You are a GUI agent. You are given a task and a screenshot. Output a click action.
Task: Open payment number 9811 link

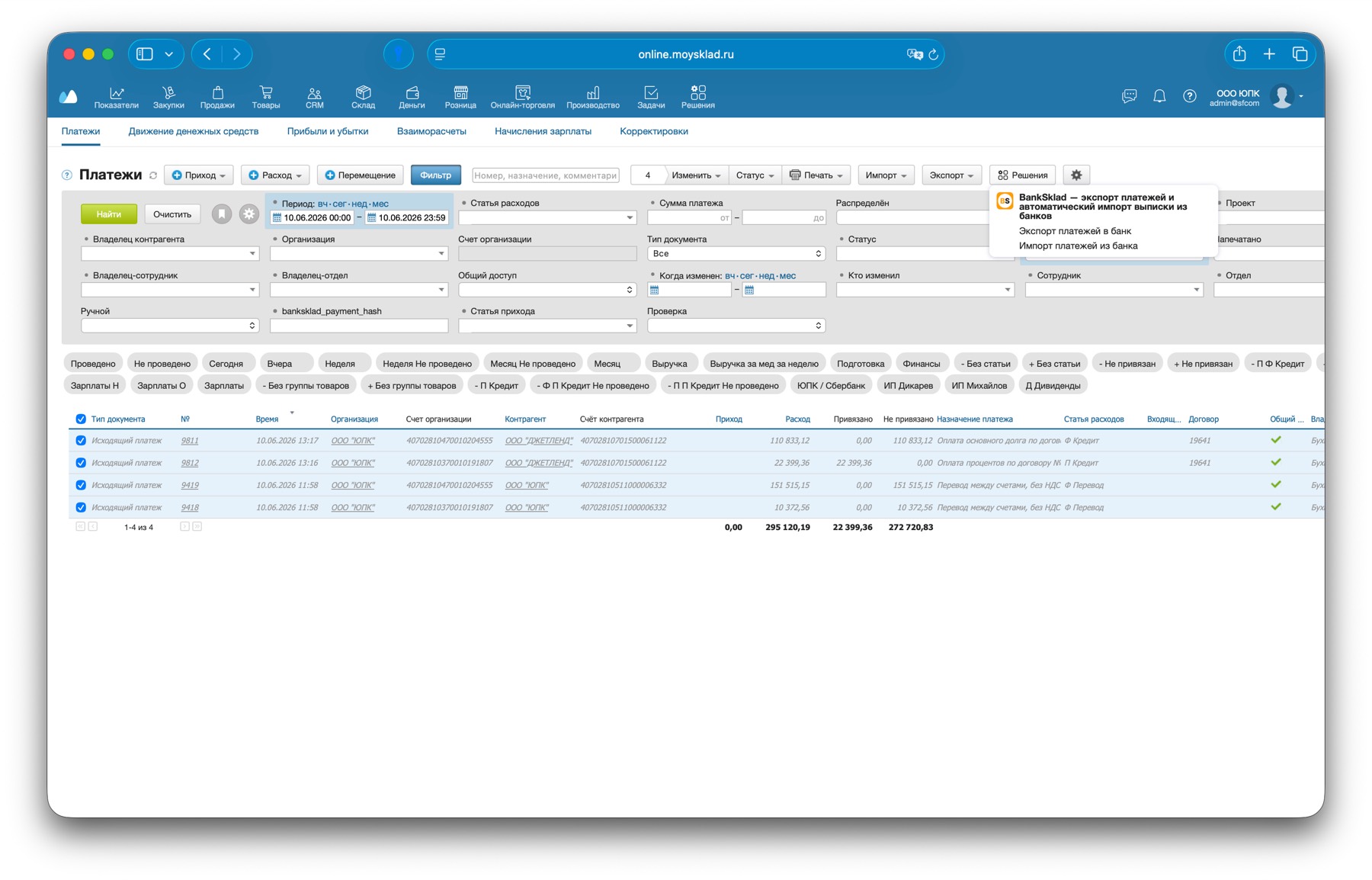click(x=190, y=441)
